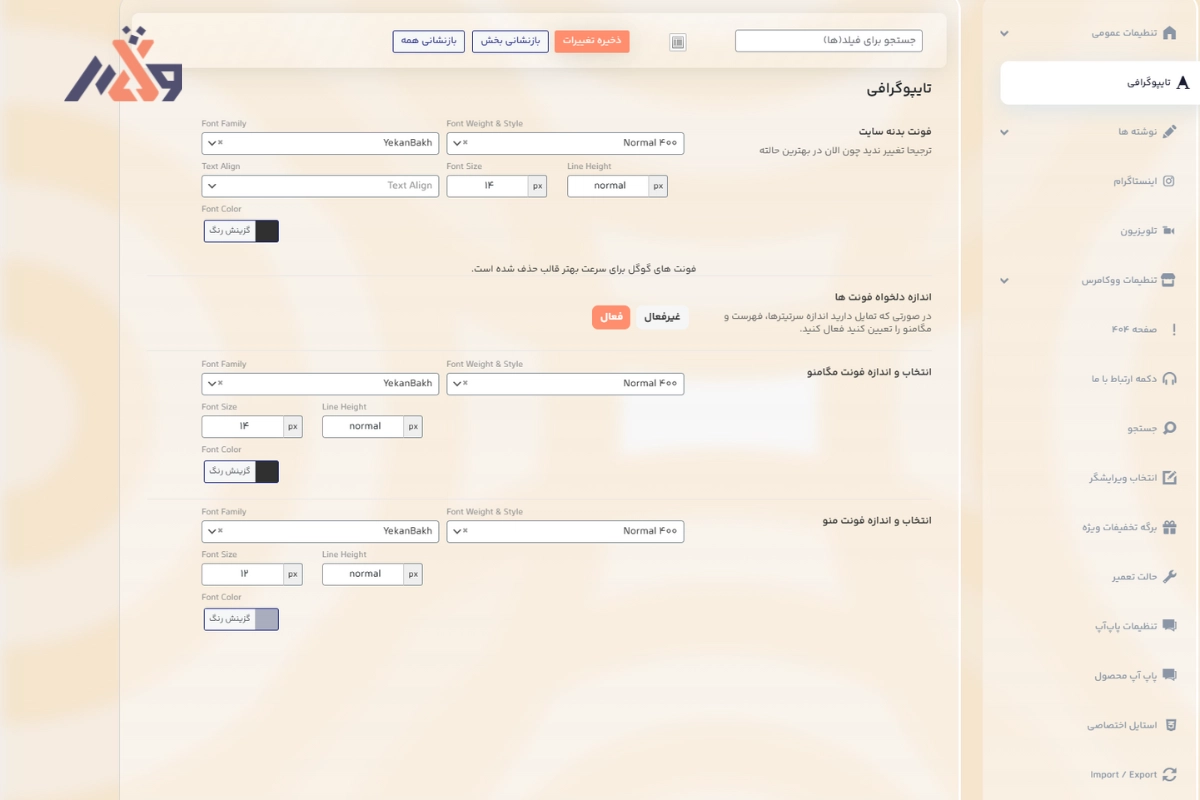Open the menu font Font Family dropdown
The width and height of the screenshot is (1200, 800).
click(x=320, y=531)
